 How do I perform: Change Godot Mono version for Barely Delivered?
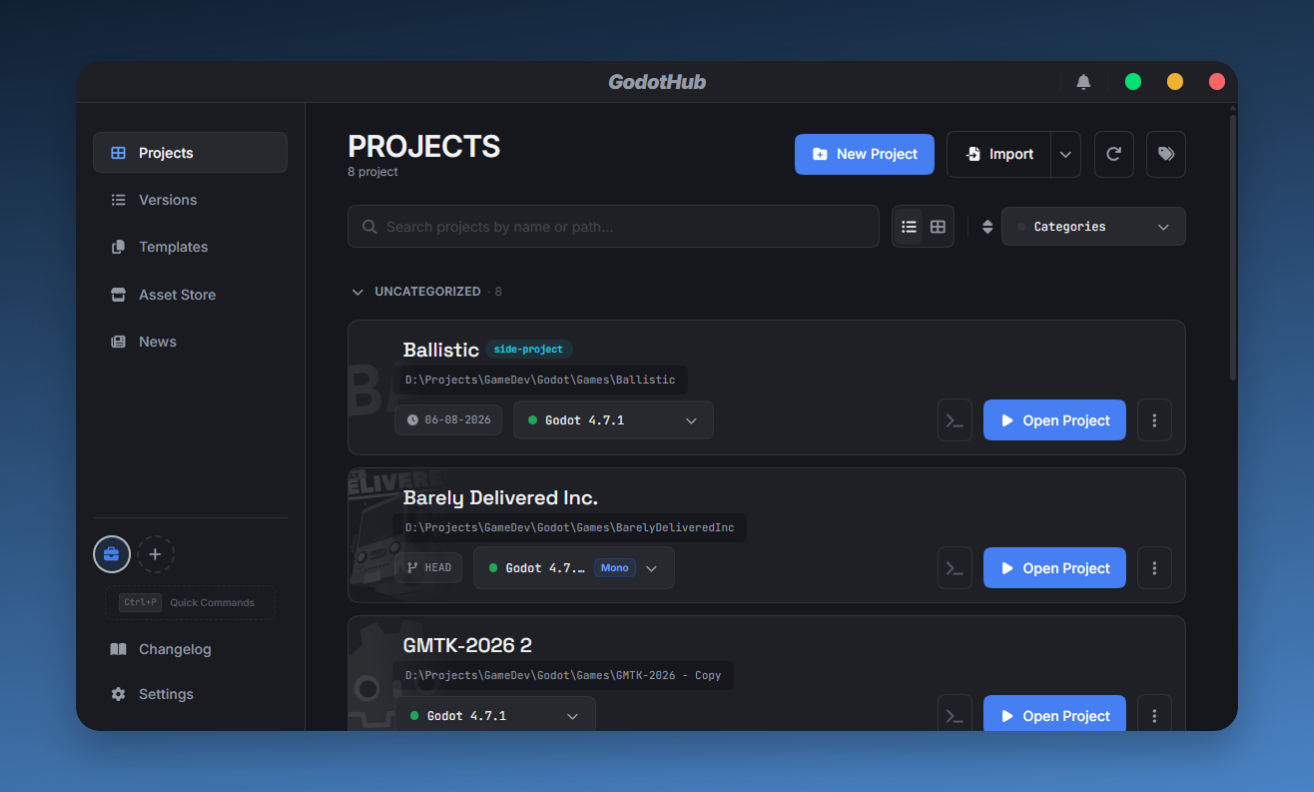click(574, 568)
